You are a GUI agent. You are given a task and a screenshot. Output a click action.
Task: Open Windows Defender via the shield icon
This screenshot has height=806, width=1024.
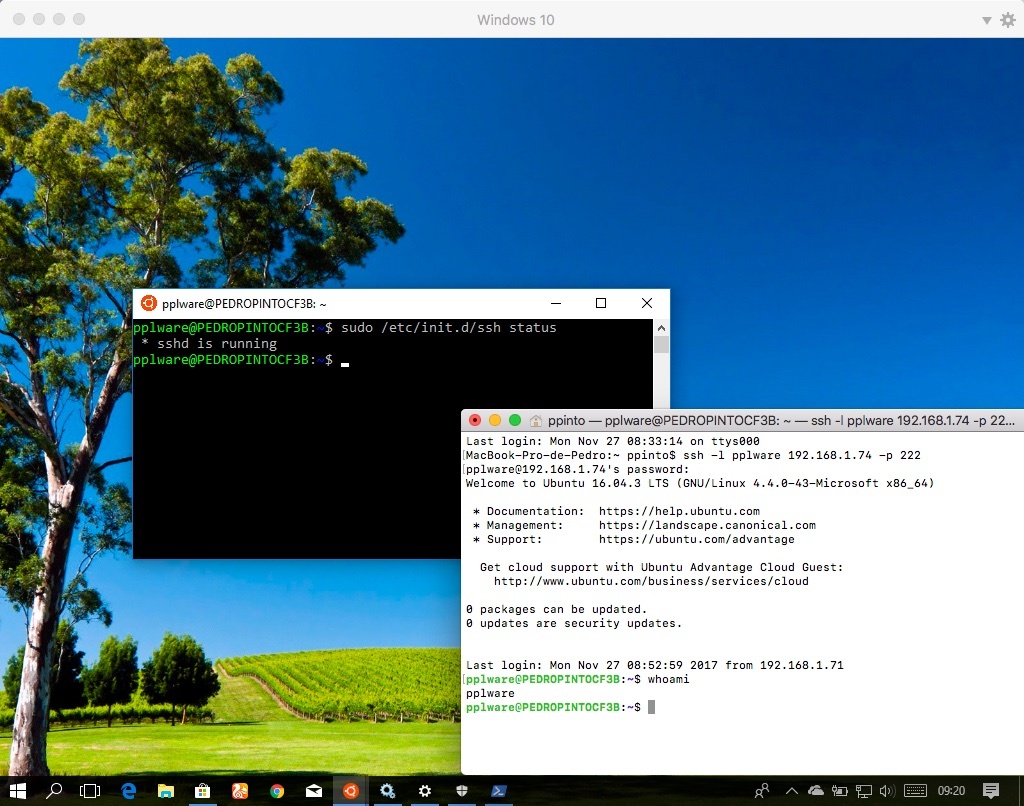point(461,790)
